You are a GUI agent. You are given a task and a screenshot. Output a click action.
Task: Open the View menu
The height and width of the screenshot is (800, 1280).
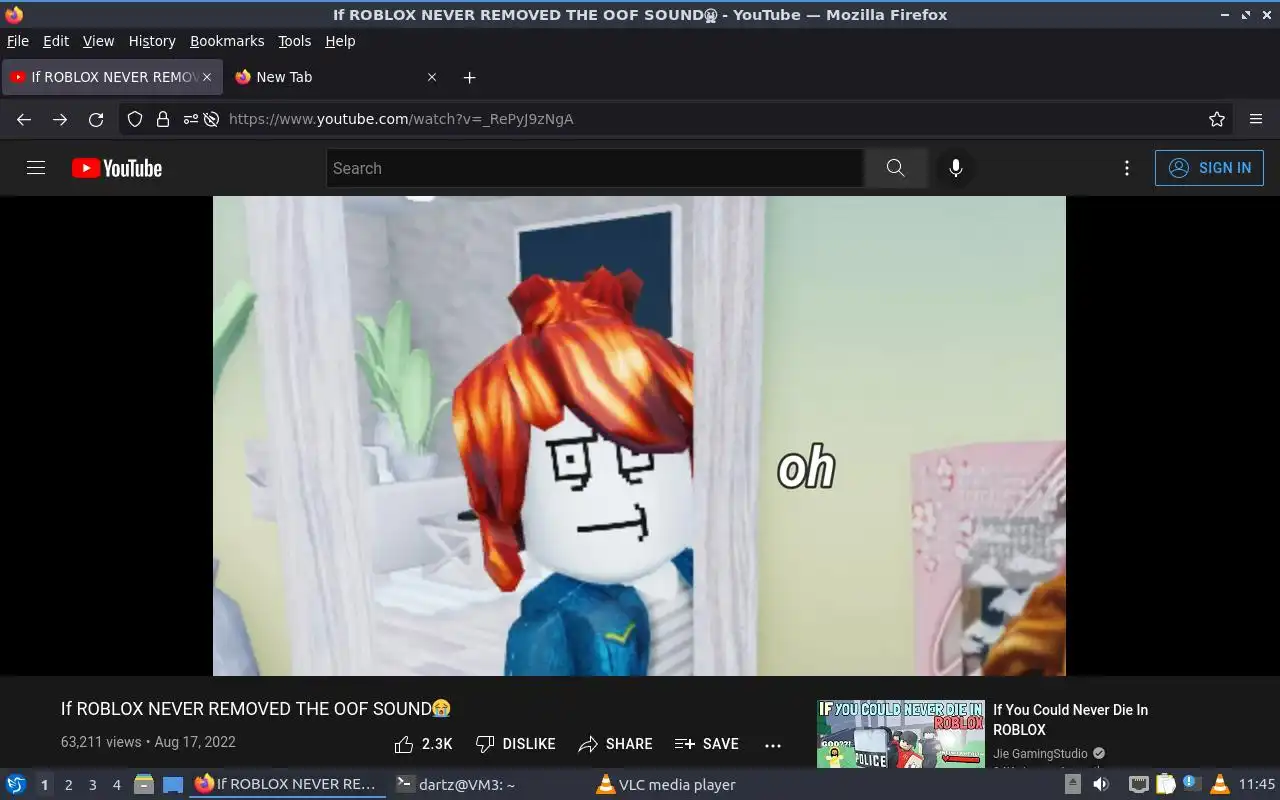[x=98, y=41]
